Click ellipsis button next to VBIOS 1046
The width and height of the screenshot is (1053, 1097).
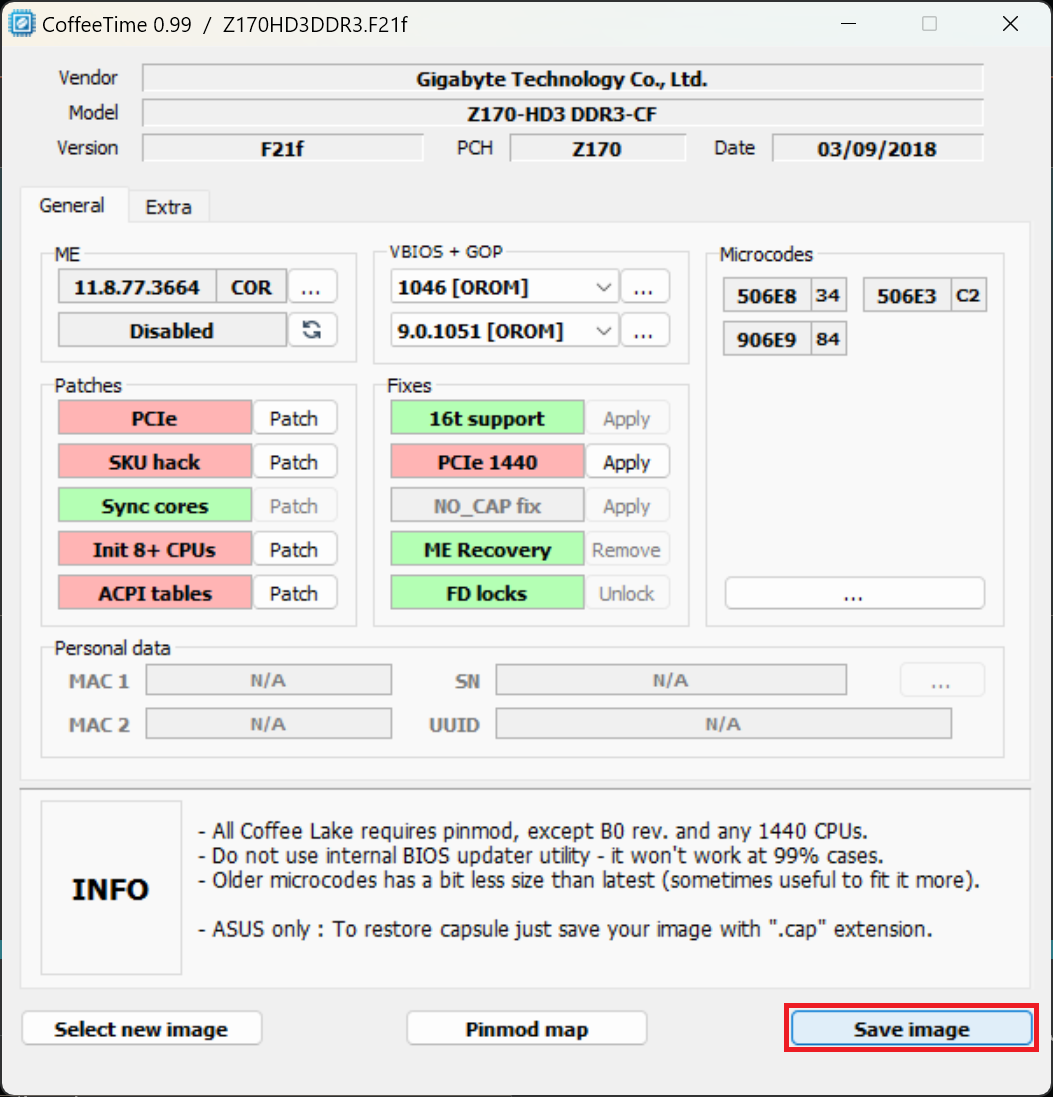coord(644,287)
